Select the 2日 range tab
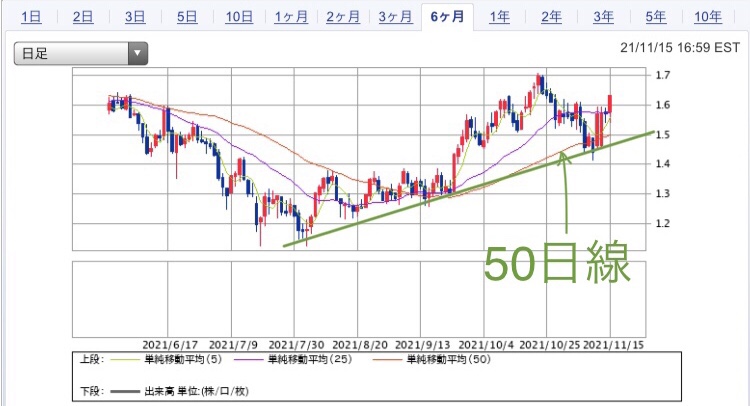 [x=83, y=17]
